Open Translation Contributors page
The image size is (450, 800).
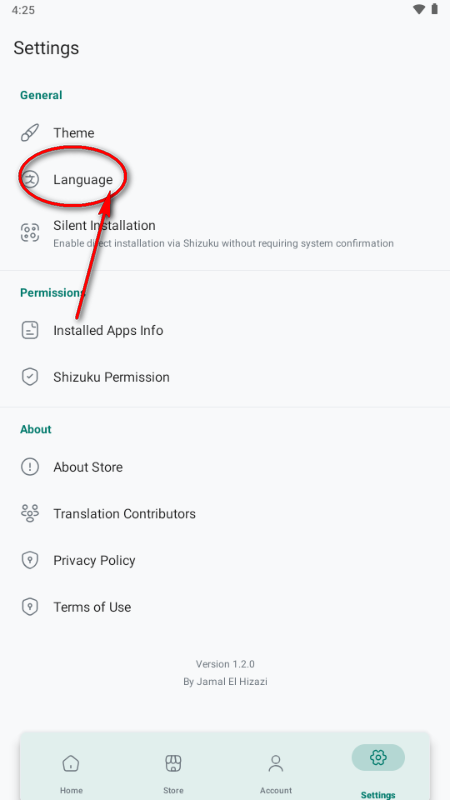225,513
